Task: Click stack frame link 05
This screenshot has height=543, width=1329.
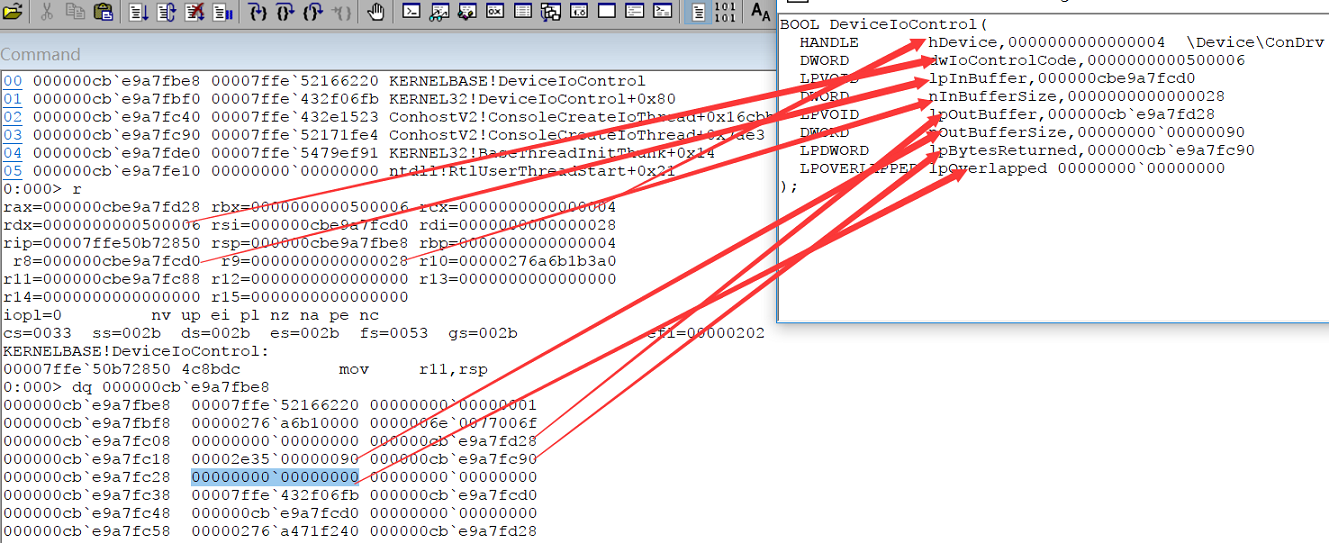Action: [x=12, y=171]
